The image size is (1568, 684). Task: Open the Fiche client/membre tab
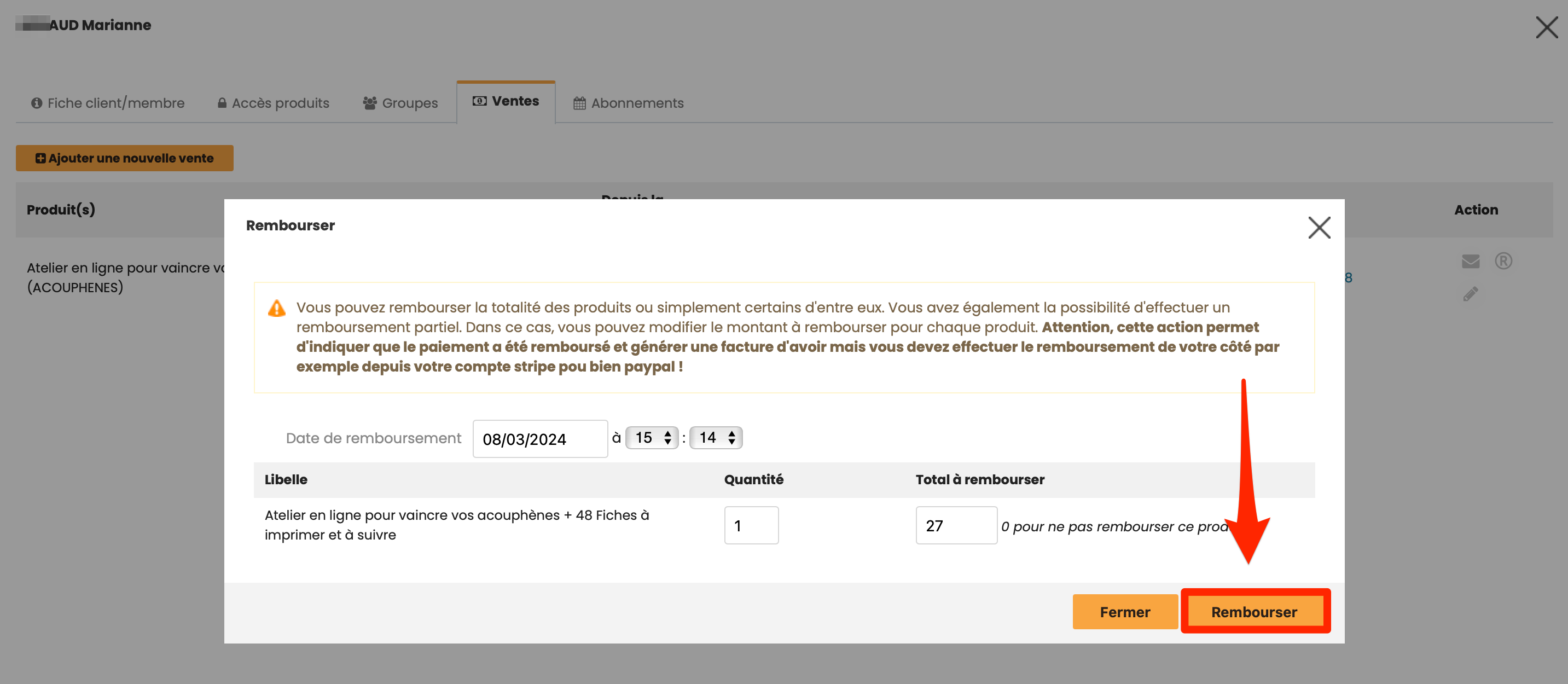108,103
